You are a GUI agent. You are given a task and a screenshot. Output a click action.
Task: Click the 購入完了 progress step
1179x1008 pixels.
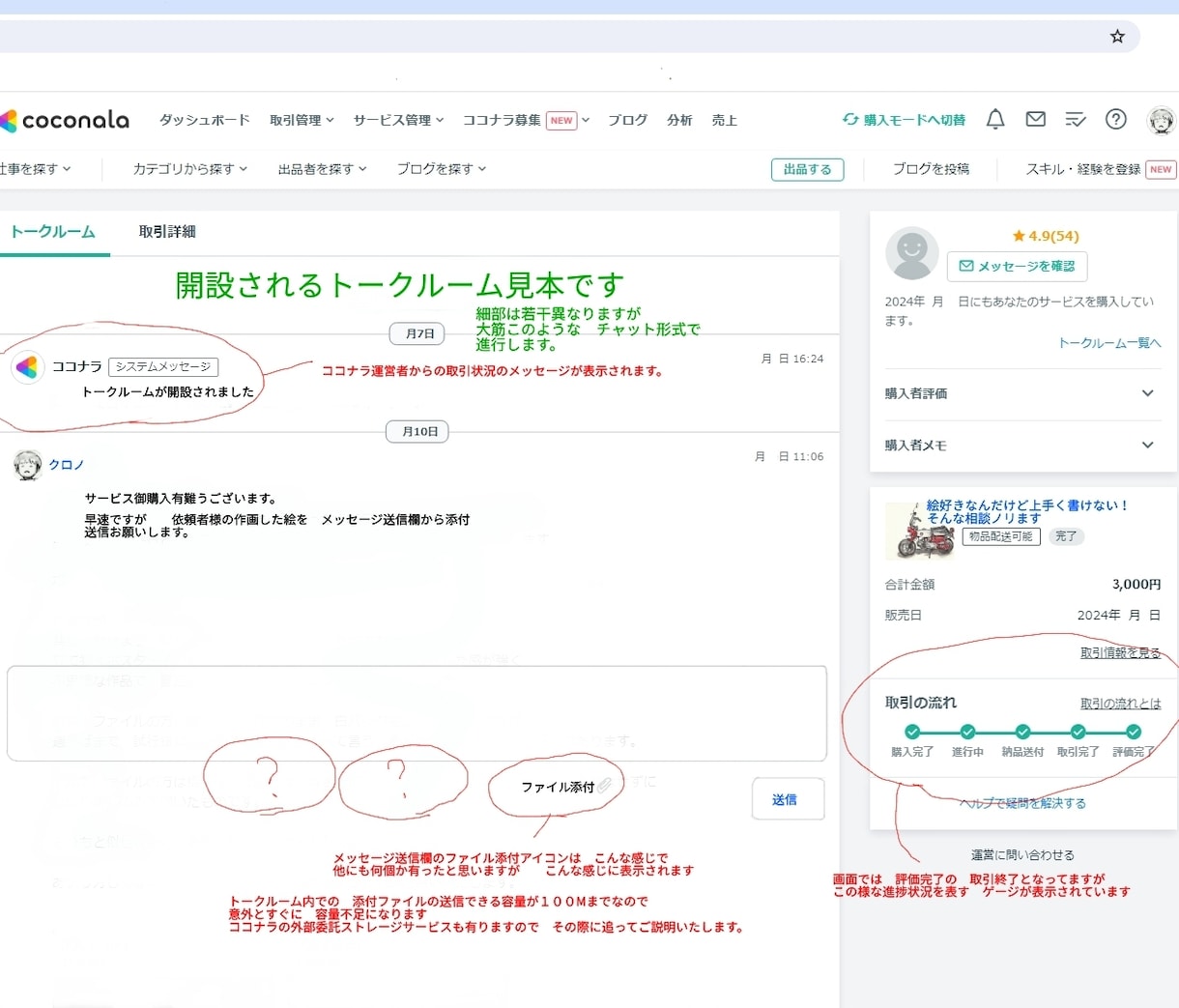pos(912,740)
